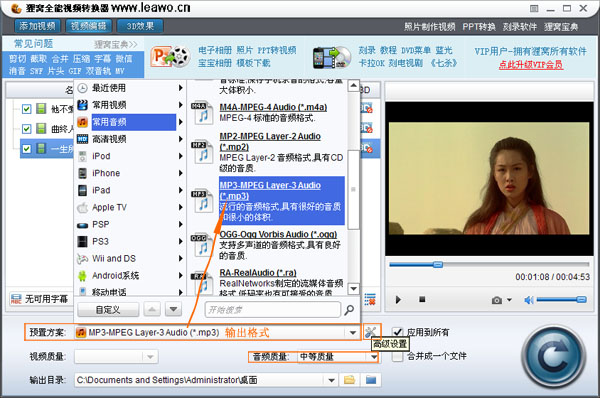Toggle the 合并成一个文件 checkbox

[x=398, y=356]
